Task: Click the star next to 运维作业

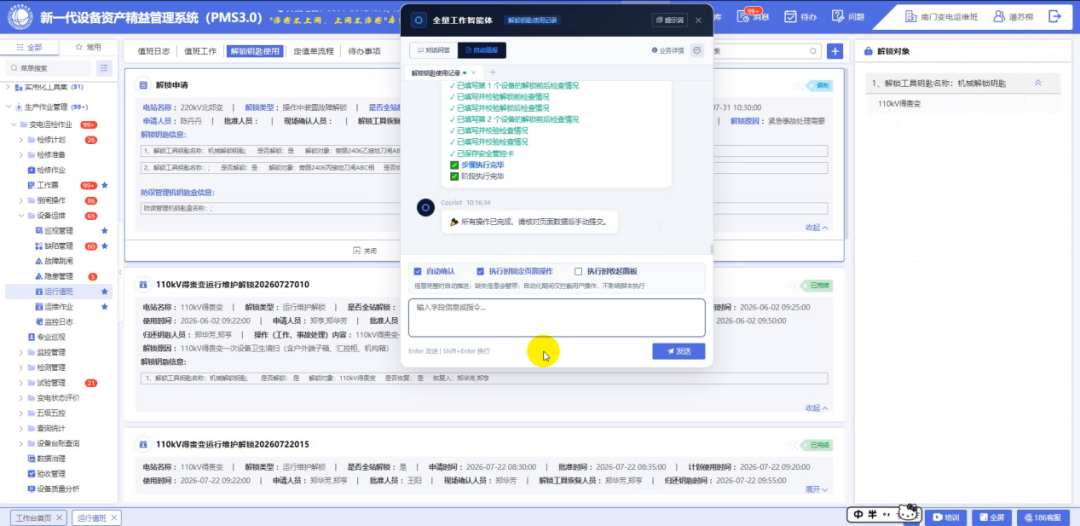Action: 105,306
